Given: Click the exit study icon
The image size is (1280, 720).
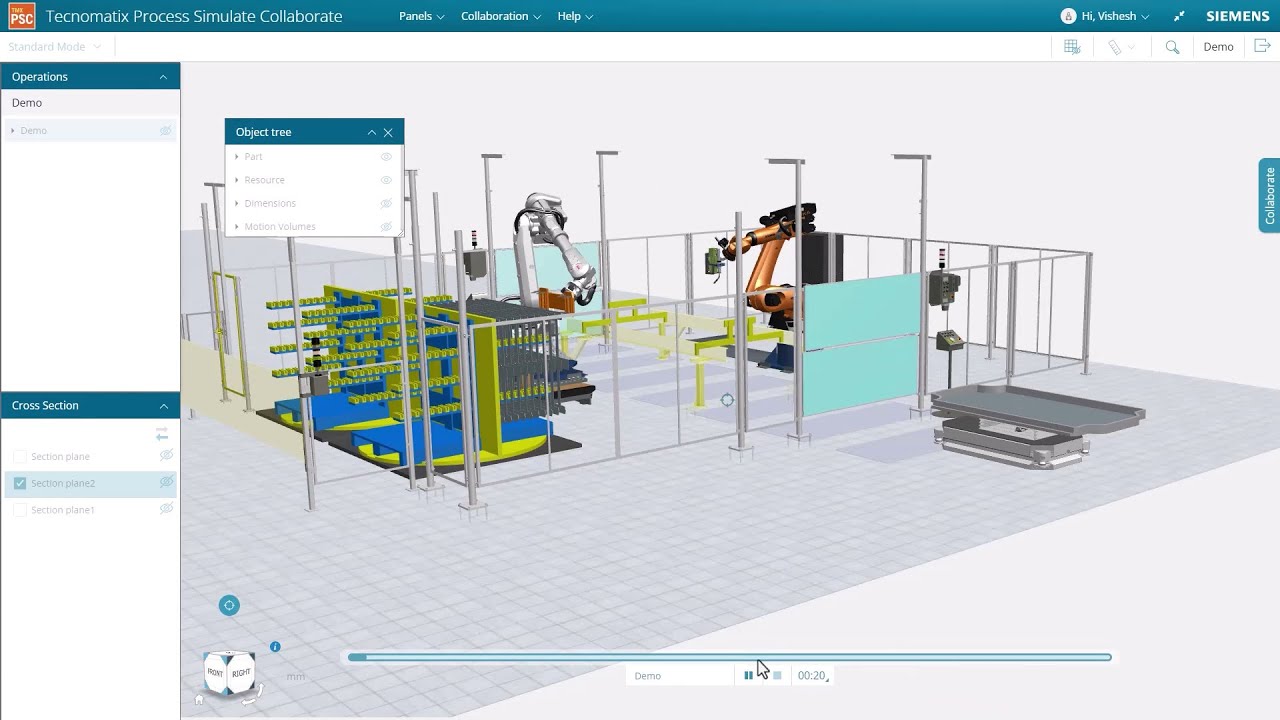Looking at the screenshot, I should [1262, 46].
